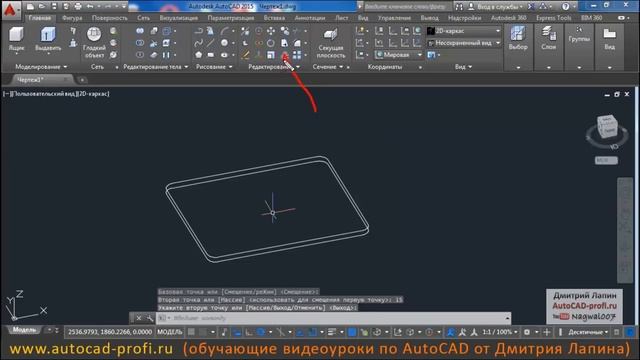Click the command line input field

(x=333, y=318)
